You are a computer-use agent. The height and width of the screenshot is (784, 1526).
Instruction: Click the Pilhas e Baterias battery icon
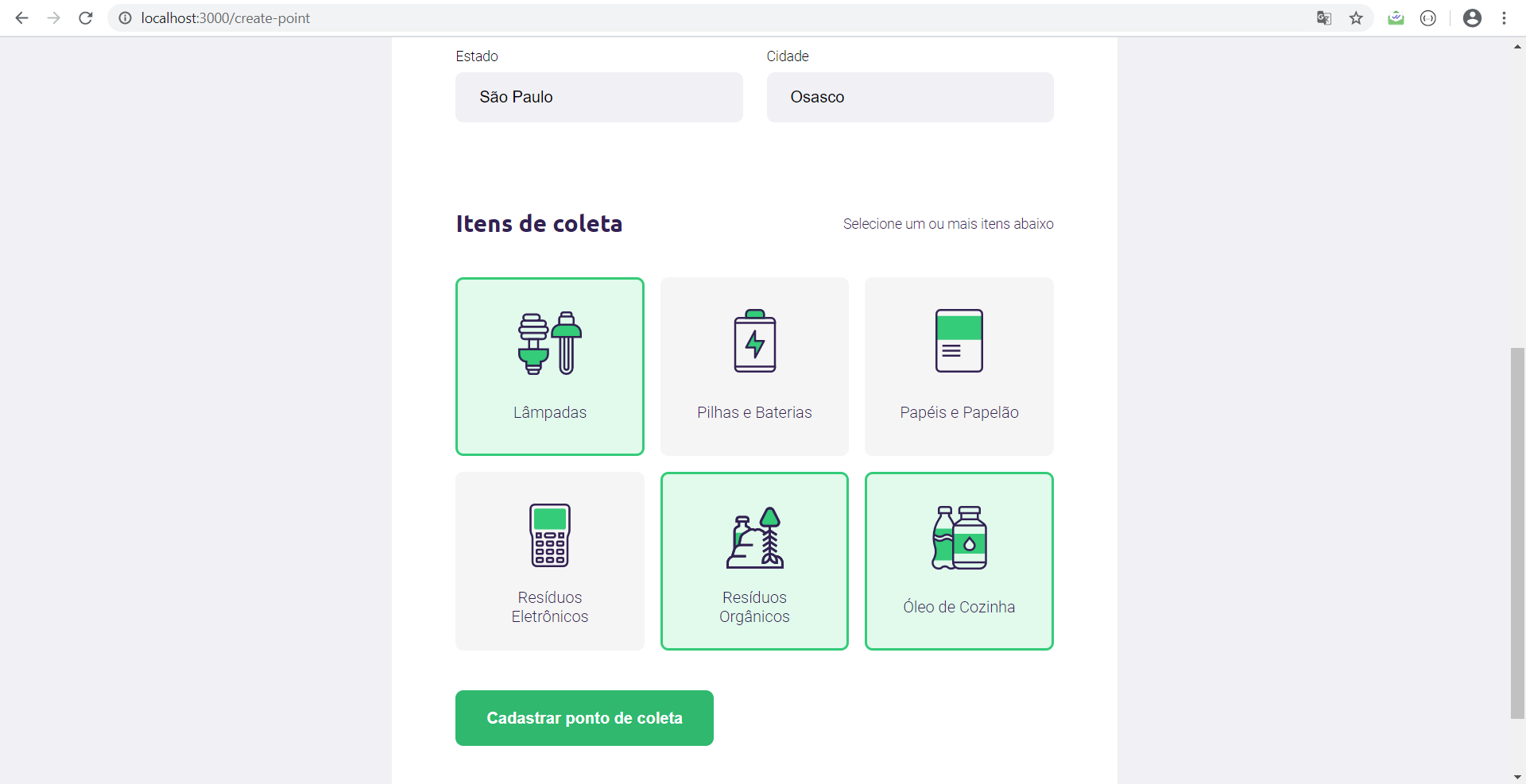click(754, 342)
